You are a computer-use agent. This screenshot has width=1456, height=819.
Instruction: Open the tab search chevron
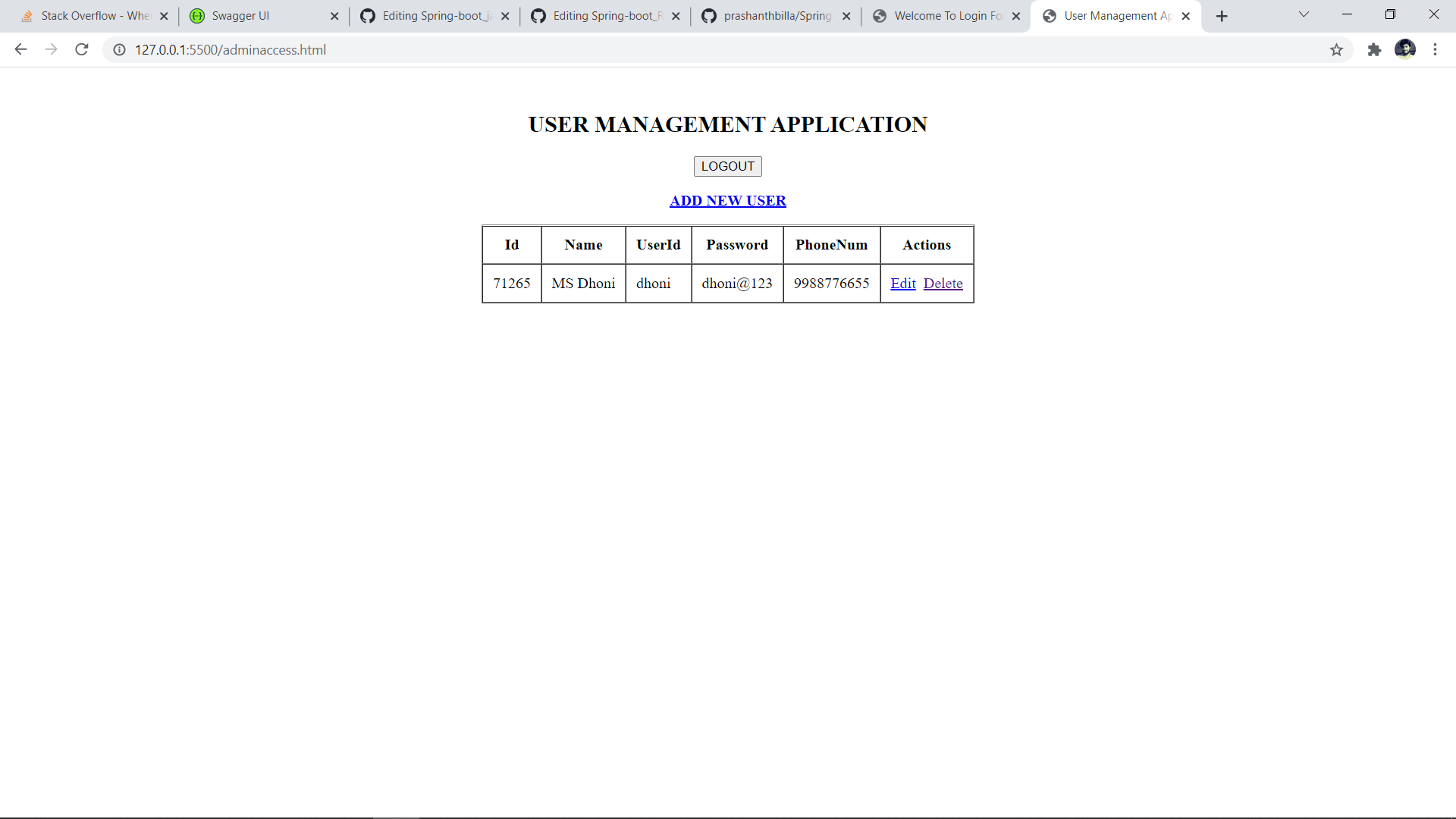pyautogui.click(x=1303, y=15)
